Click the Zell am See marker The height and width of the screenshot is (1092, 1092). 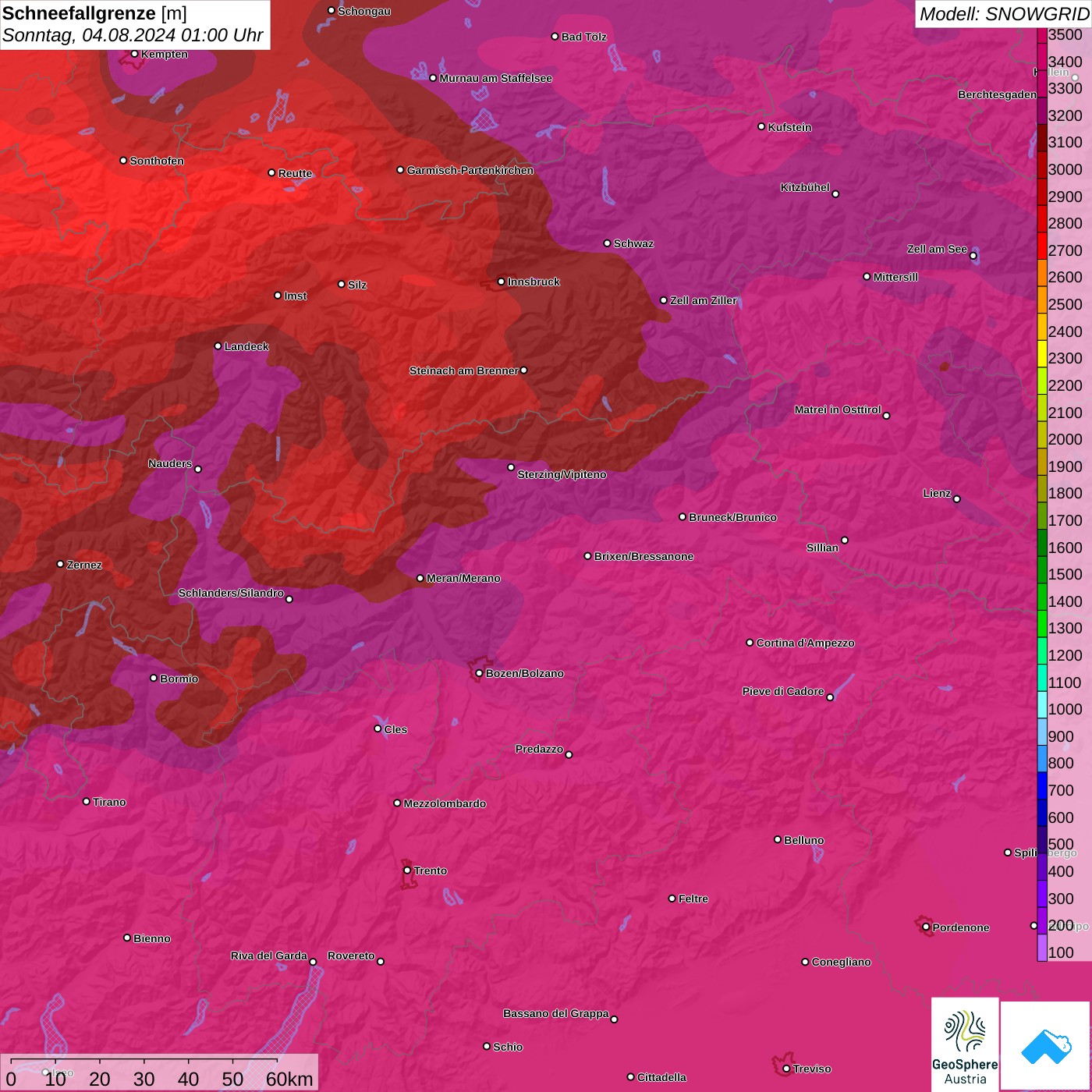(973, 256)
